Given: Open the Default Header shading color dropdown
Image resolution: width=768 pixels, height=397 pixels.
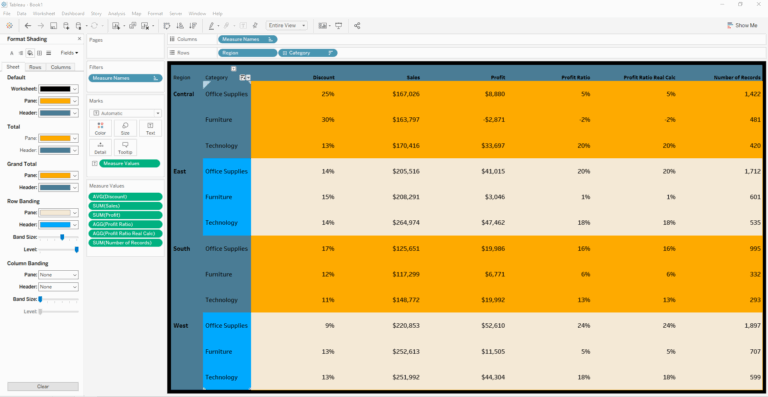Looking at the screenshot, I should coord(58,113).
